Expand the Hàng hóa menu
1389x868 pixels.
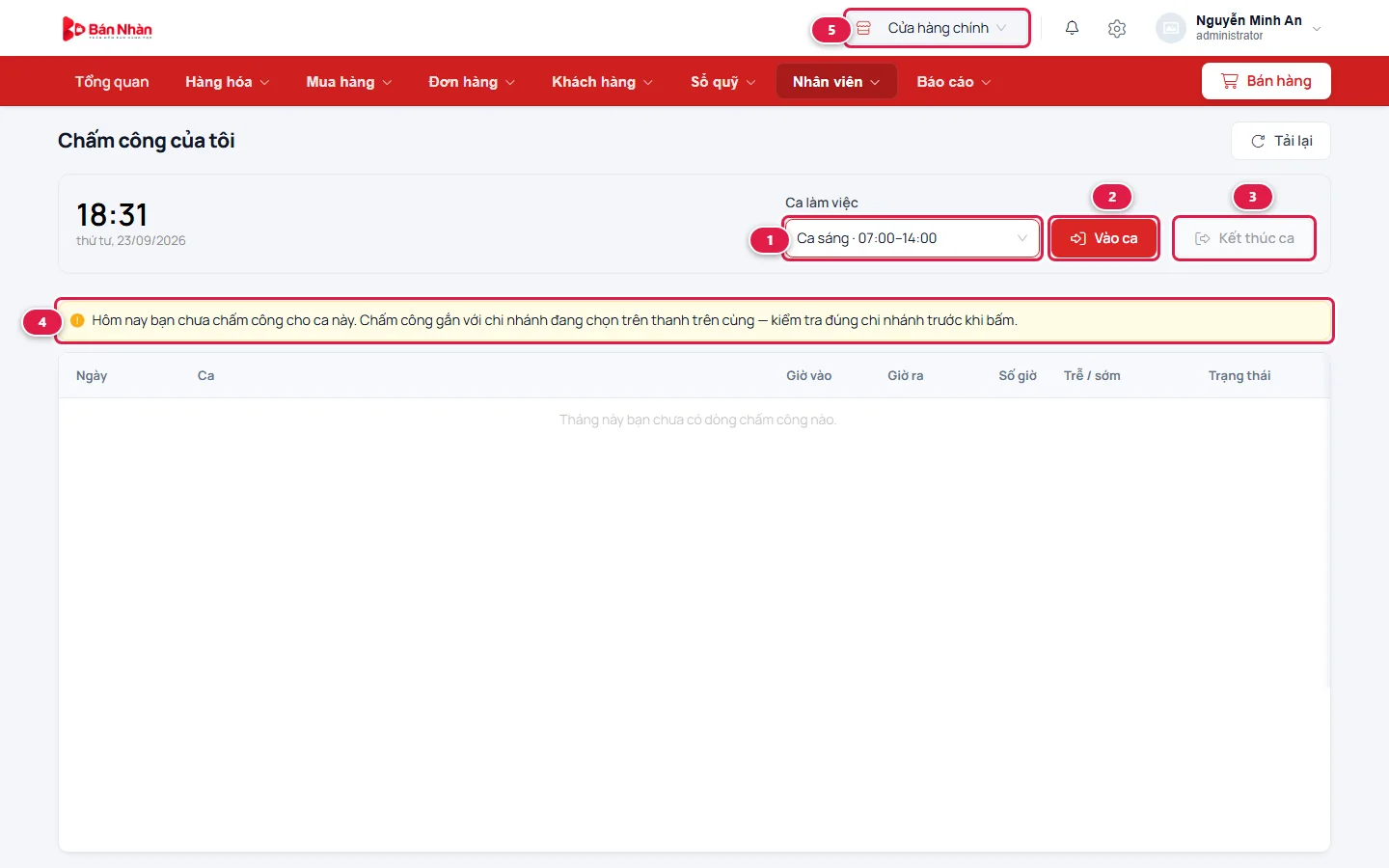[x=228, y=82]
